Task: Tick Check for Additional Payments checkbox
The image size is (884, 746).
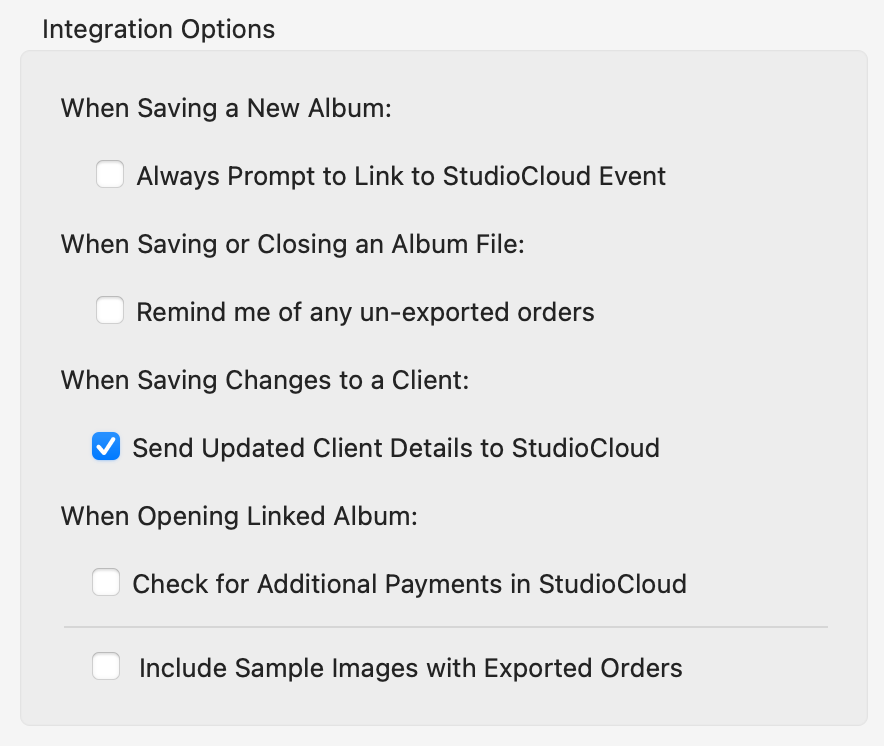Action: coord(106,583)
